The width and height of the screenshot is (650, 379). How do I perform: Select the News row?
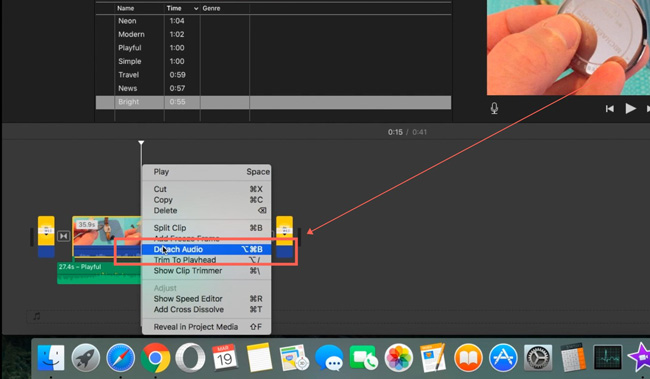[x=273, y=88]
